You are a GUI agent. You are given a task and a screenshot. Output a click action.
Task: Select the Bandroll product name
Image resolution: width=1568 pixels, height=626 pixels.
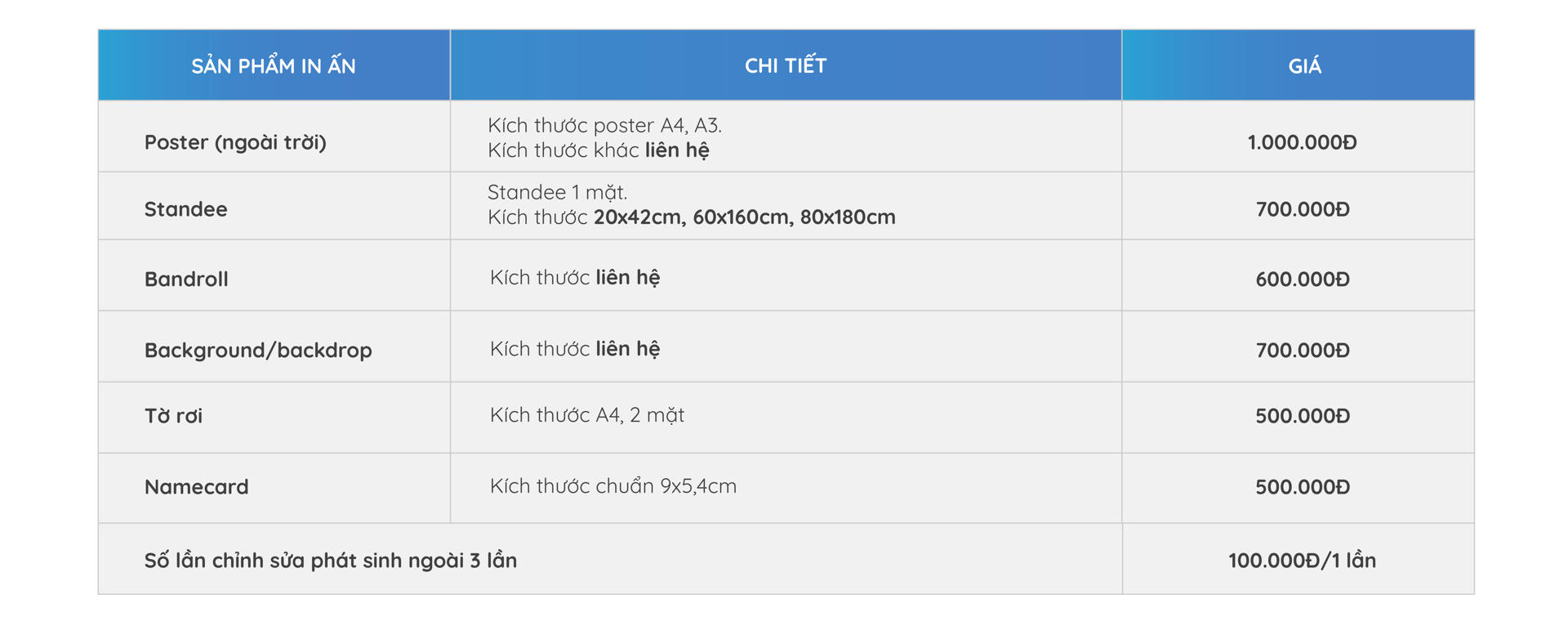tap(186, 279)
